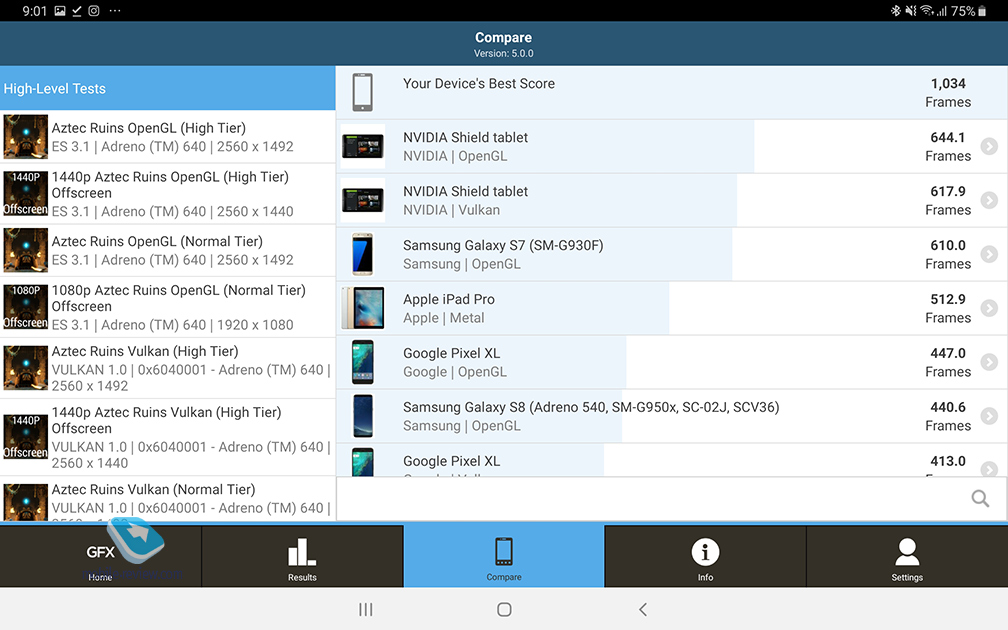1008x630 pixels.
Task: Open the 413.0 Google Pixel XL details arrow
Action: [989, 469]
